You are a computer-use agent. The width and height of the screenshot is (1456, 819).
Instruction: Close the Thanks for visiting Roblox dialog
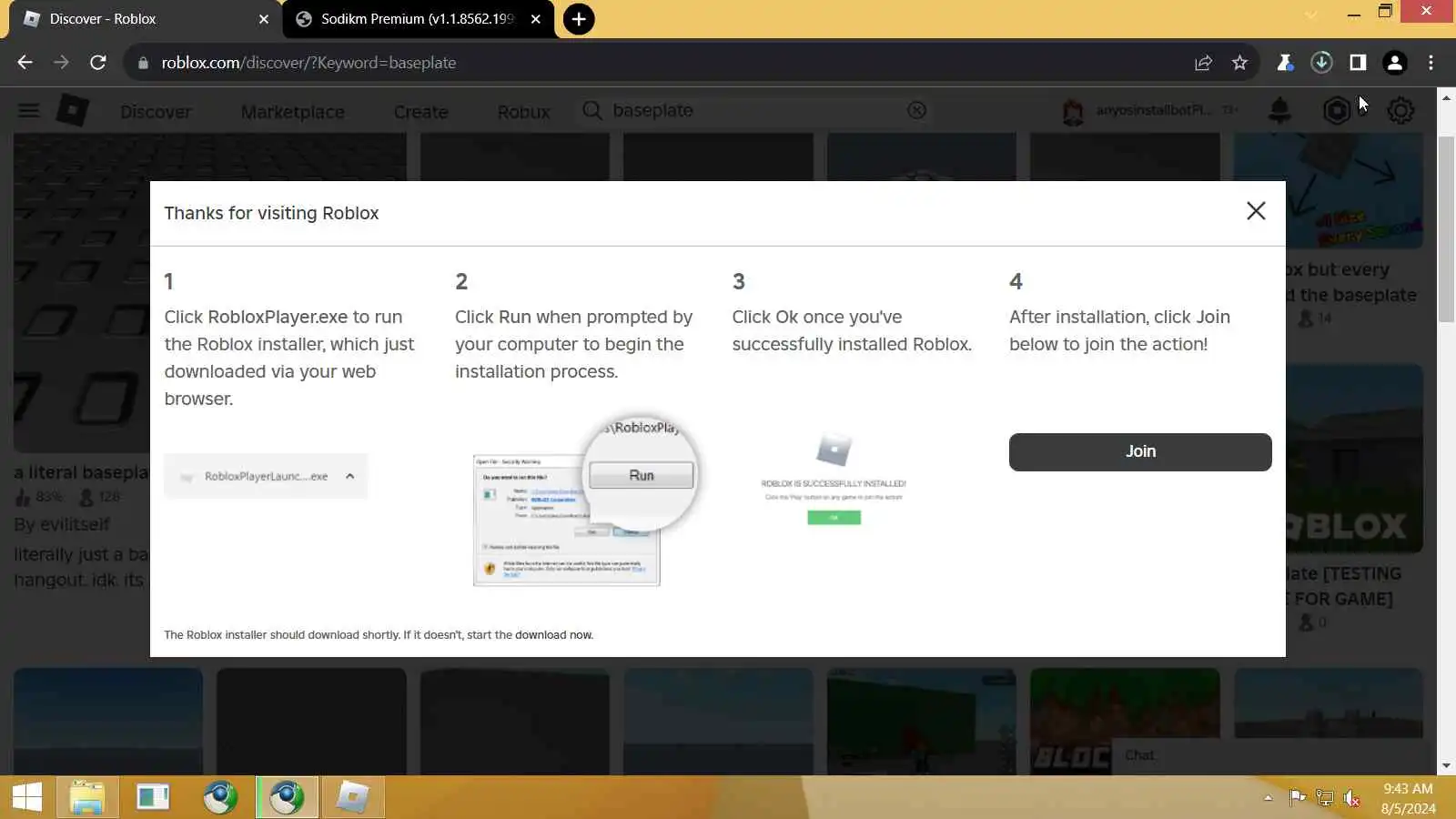(1256, 211)
